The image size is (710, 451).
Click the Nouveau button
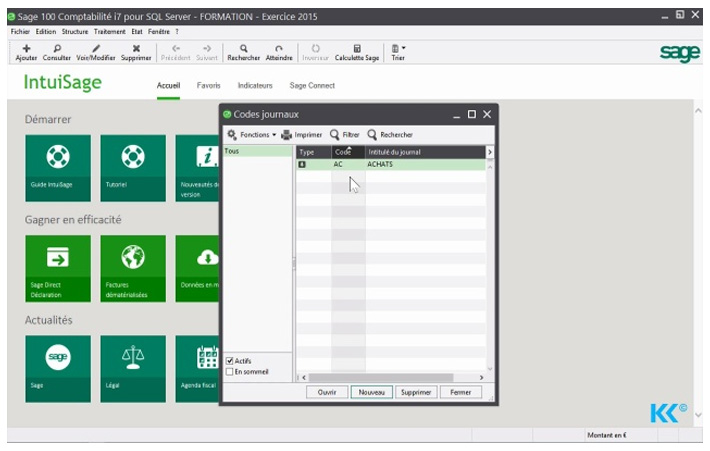coord(370,392)
